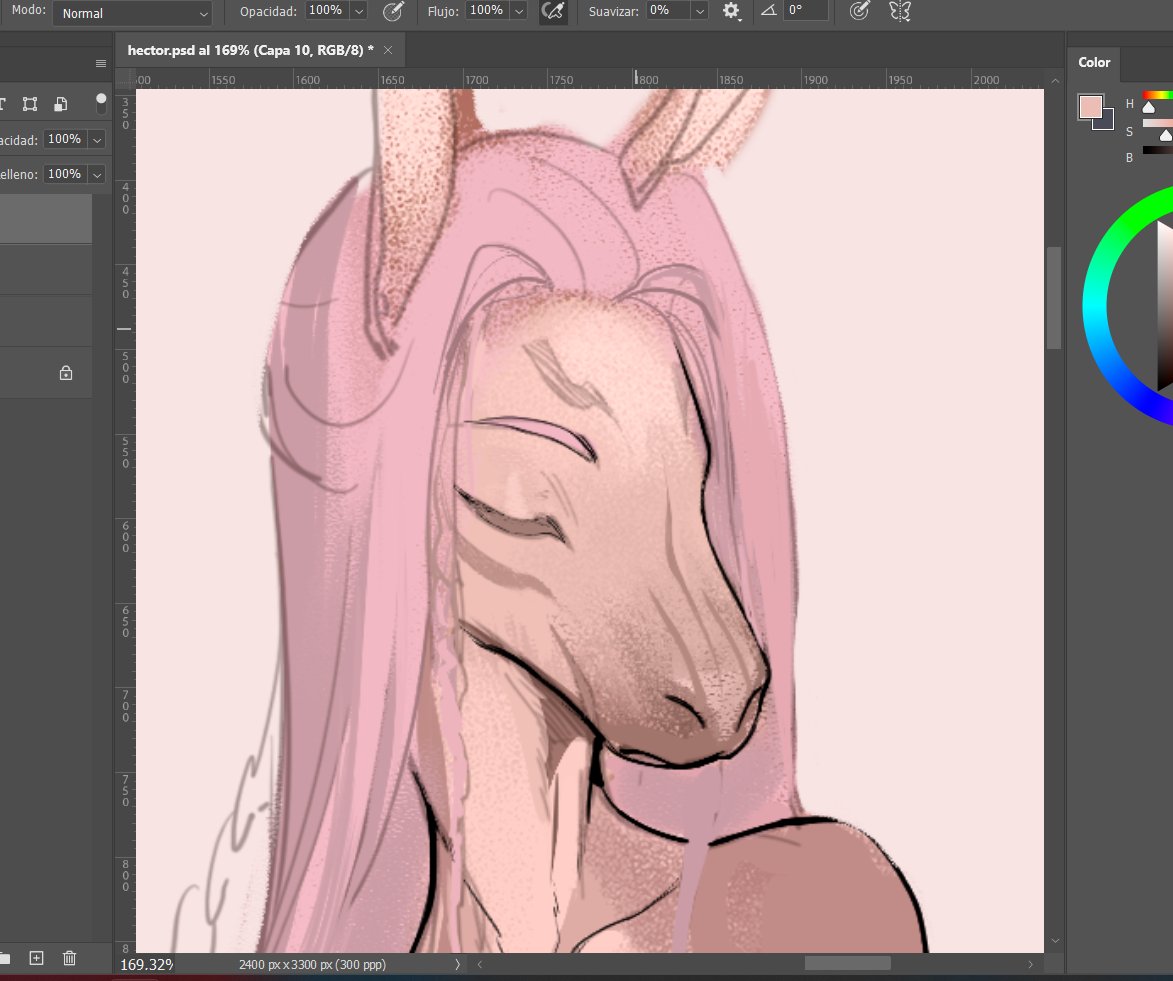Click the brush angle icon

pos(768,10)
